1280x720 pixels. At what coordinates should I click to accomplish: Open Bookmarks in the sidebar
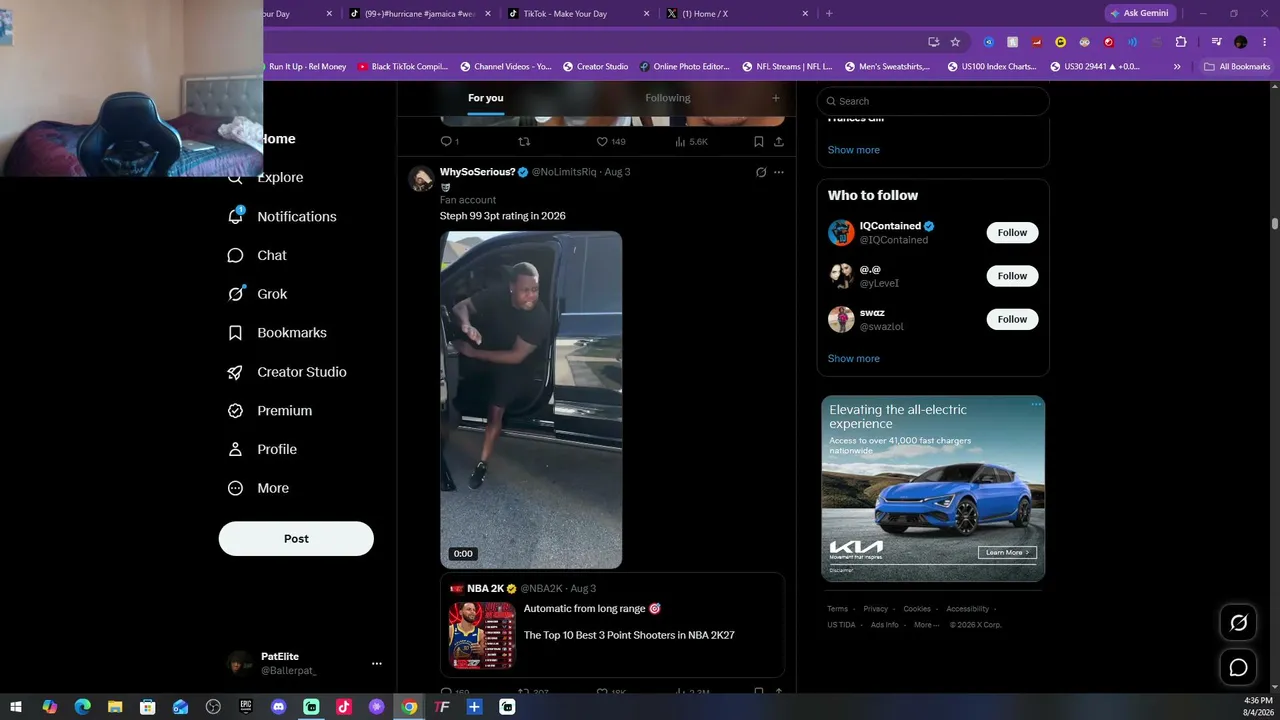(277, 333)
